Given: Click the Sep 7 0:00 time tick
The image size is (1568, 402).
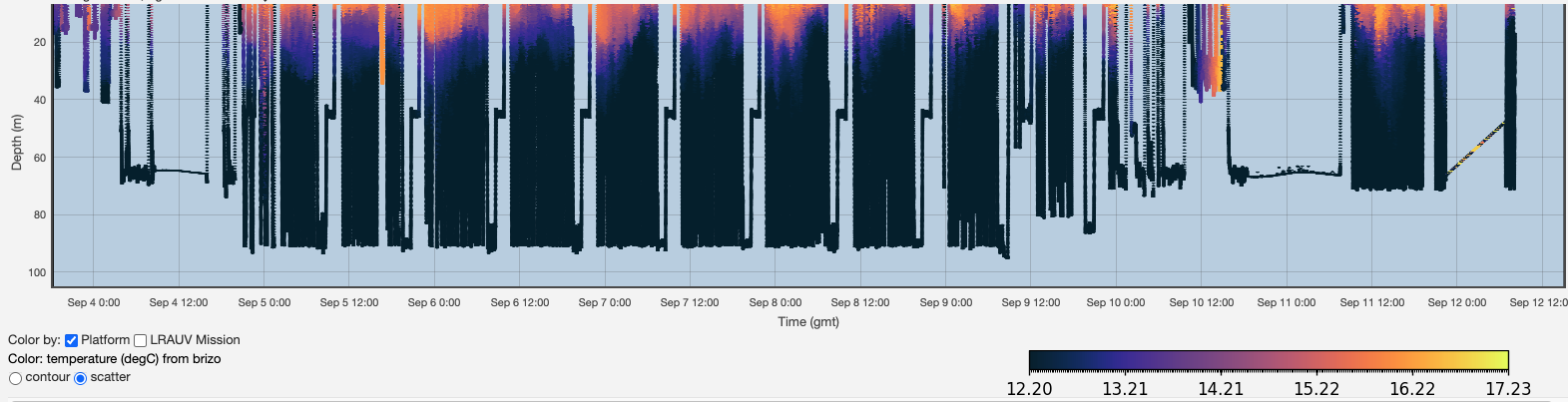Looking at the screenshot, I should pos(605,302).
